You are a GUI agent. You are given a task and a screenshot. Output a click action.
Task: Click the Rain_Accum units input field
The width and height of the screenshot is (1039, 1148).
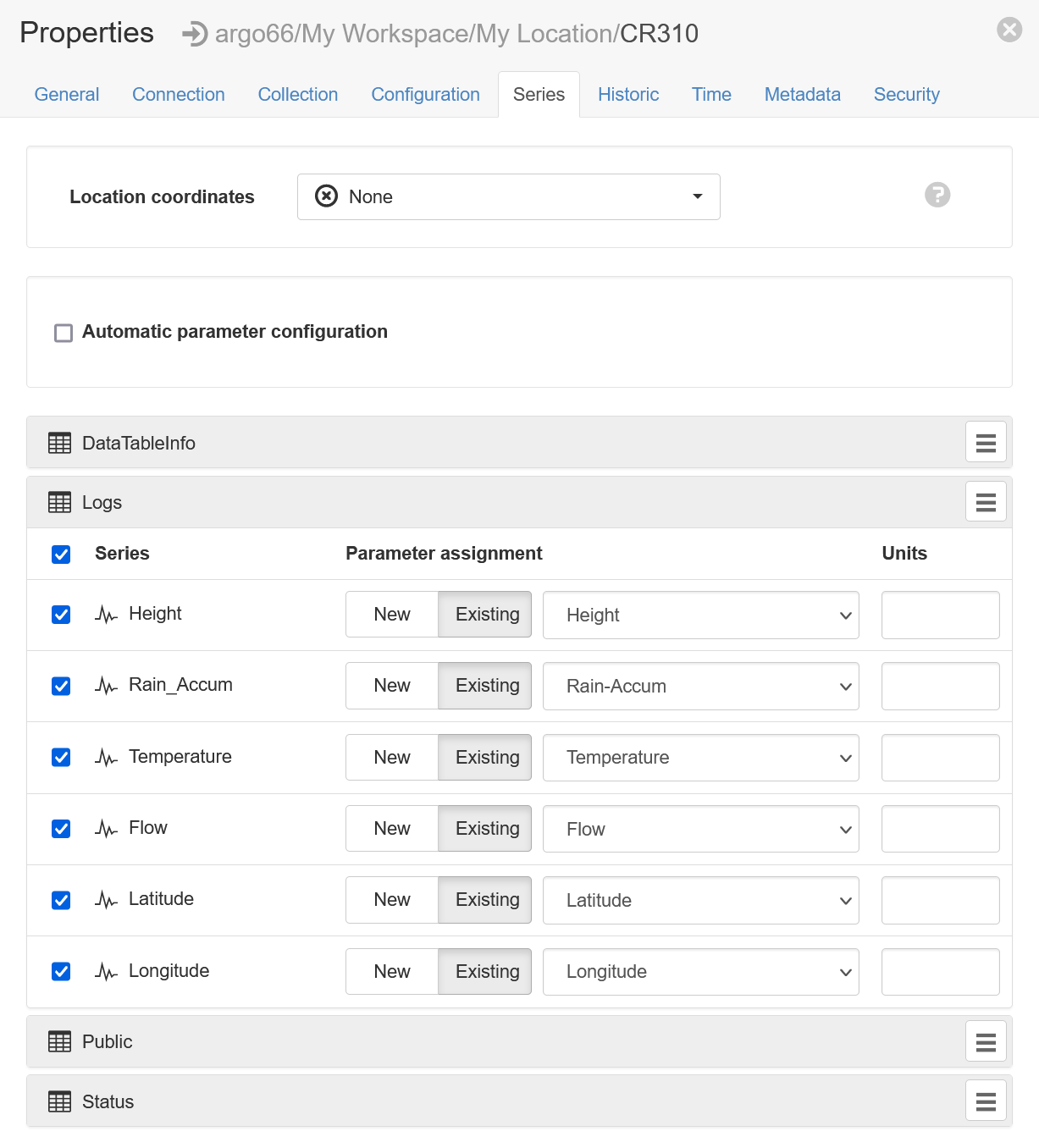tap(941, 686)
